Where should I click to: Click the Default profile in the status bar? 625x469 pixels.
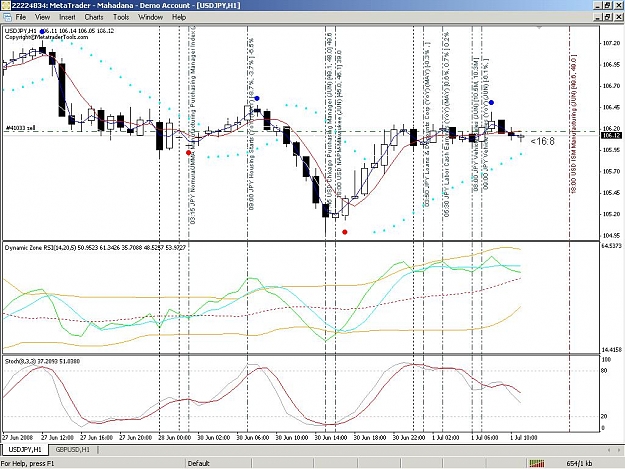coord(198,463)
